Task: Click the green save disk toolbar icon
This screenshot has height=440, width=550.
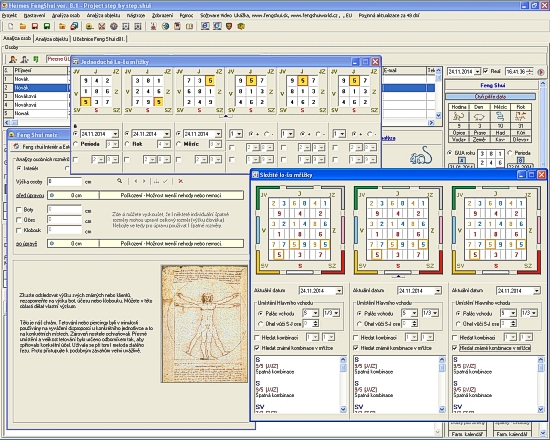Action: [47, 26]
